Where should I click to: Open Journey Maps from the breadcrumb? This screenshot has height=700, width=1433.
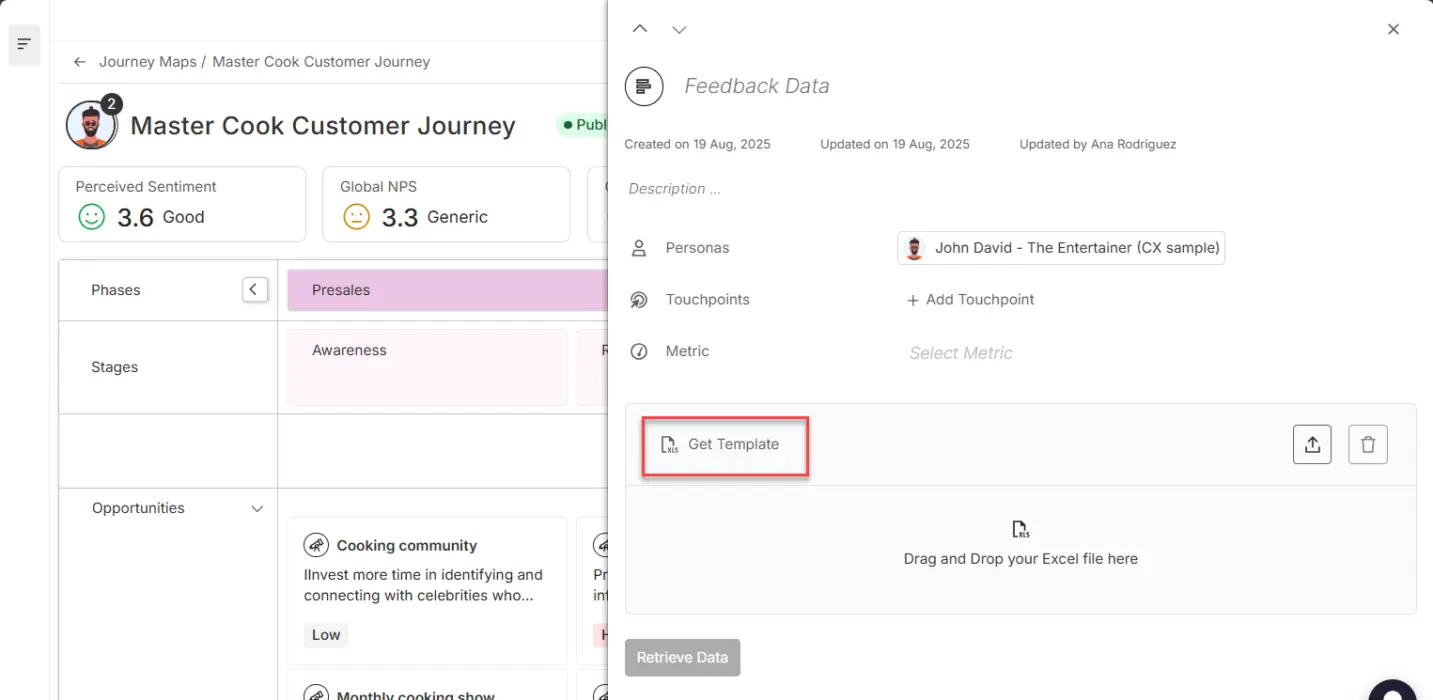click(147, 61)
